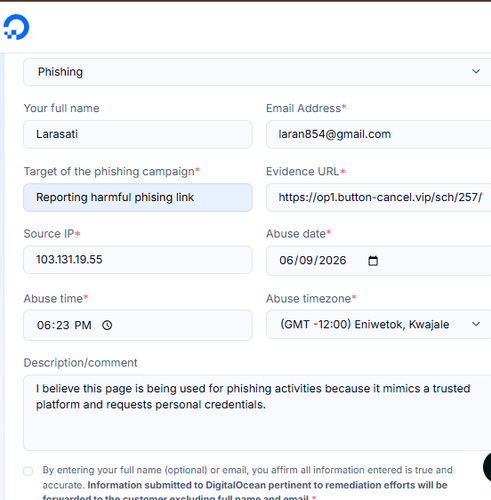
Task: Click the dark chat widget bubble
Action: 487,467
